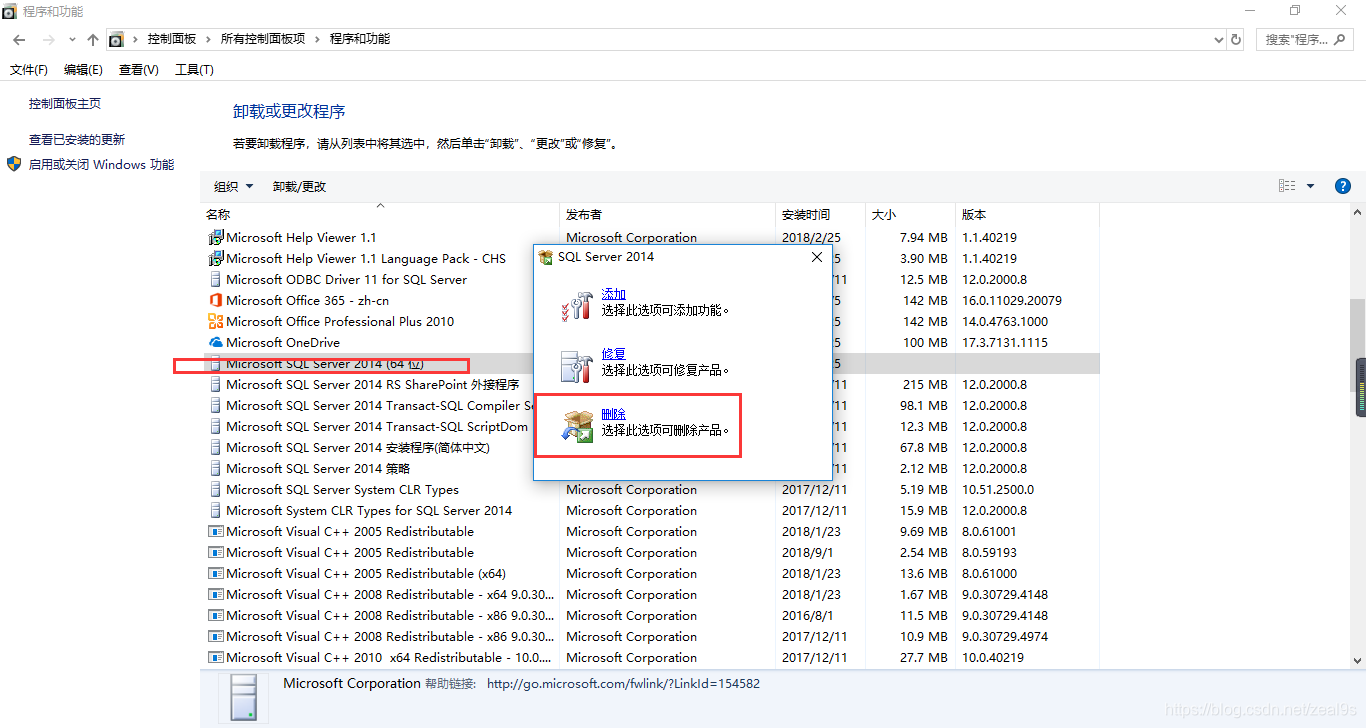Select Help Viewer Language Pack CHS icon
This screenshot has height=728, width=1366.
pyautogui.click(x=215, y=259)
